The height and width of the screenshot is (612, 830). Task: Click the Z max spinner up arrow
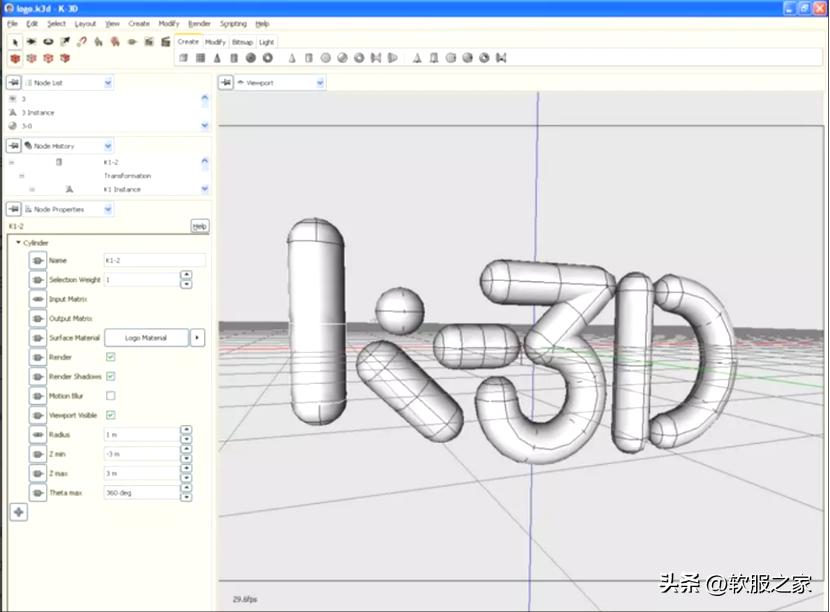[186, 469]
